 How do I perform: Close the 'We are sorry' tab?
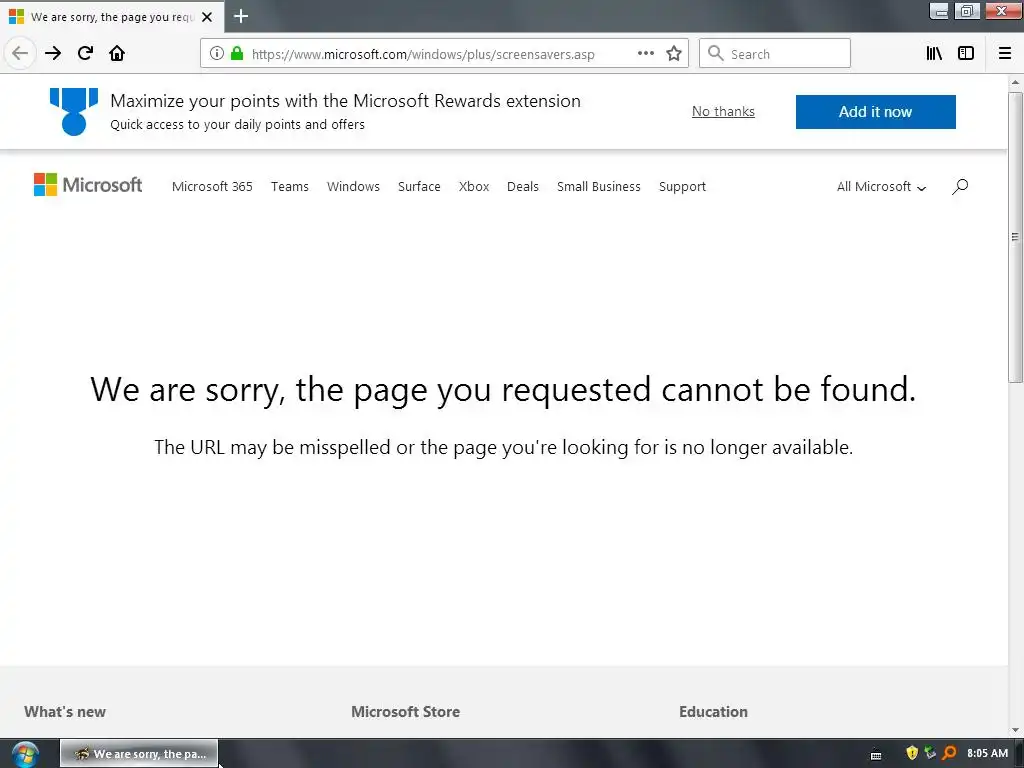click(207, 17)
